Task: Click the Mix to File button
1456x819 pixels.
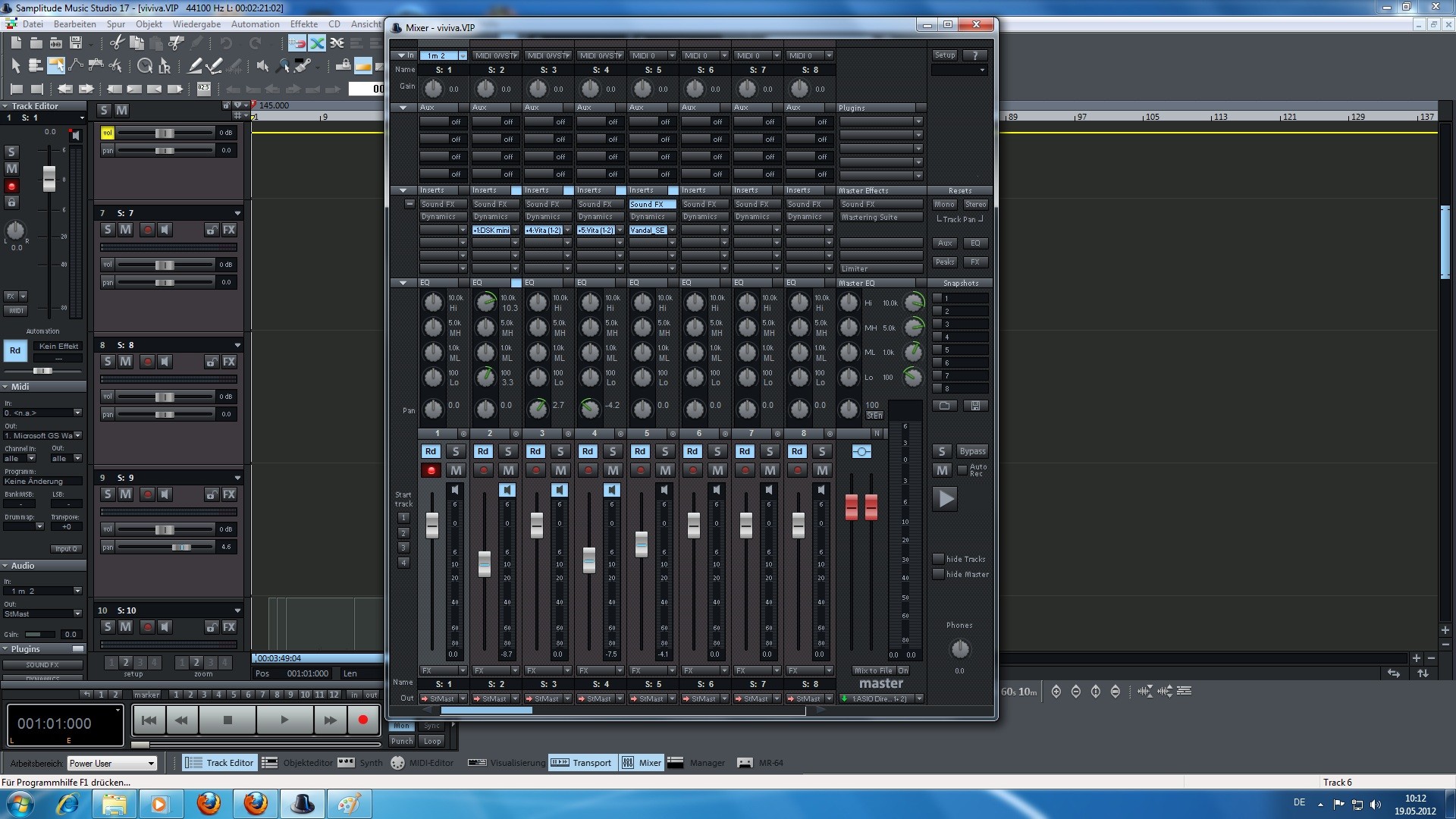Action: click(x=874, y=670)
